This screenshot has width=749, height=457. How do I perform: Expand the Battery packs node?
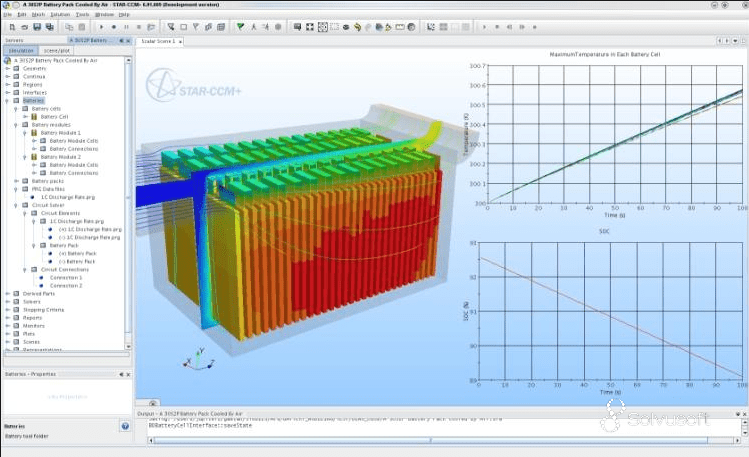pyautogui.click(x=16, y=181)
